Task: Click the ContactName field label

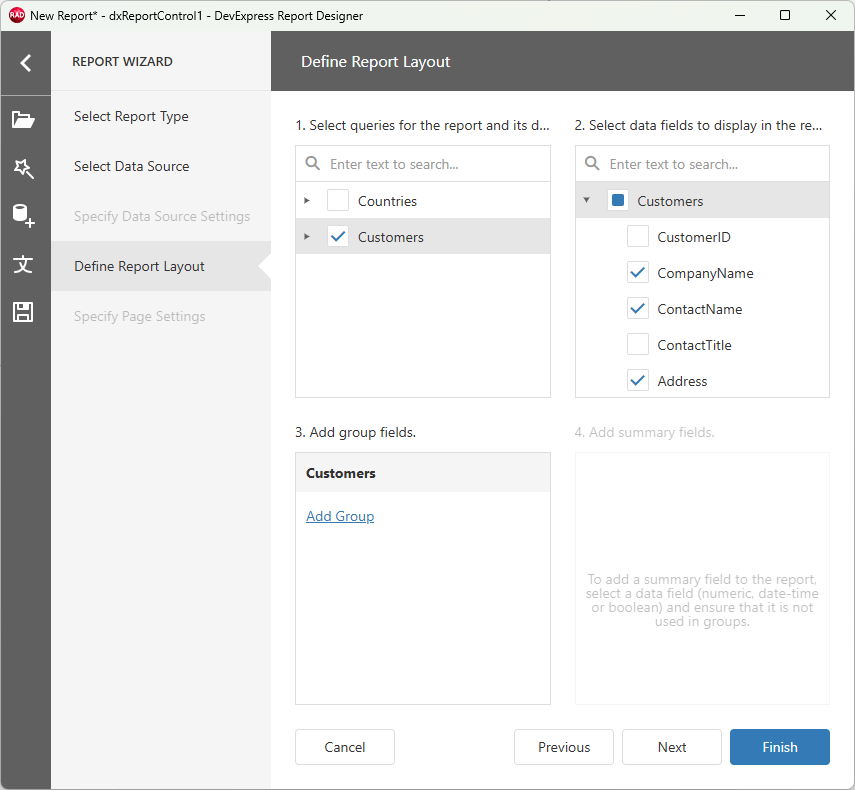Action: tap(700, 309)
